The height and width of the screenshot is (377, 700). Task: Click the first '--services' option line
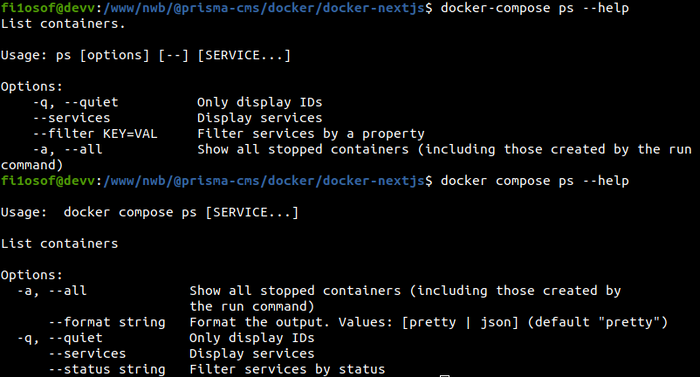click(71, 118)
